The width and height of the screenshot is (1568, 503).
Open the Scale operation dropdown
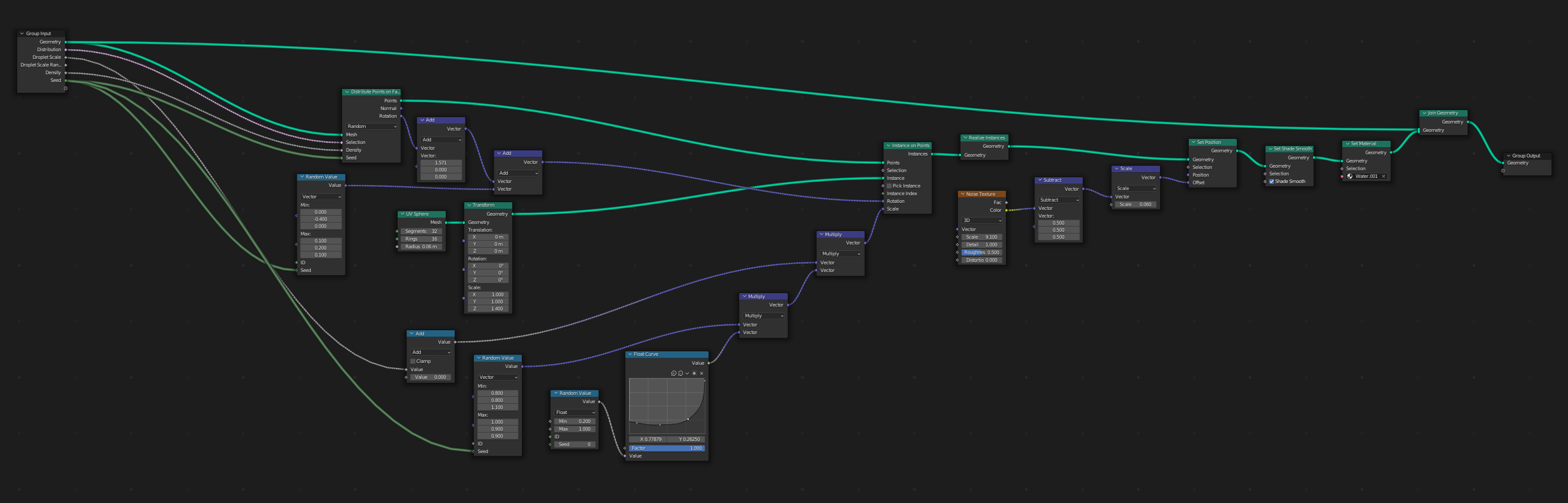click(x=1136, y=188)
